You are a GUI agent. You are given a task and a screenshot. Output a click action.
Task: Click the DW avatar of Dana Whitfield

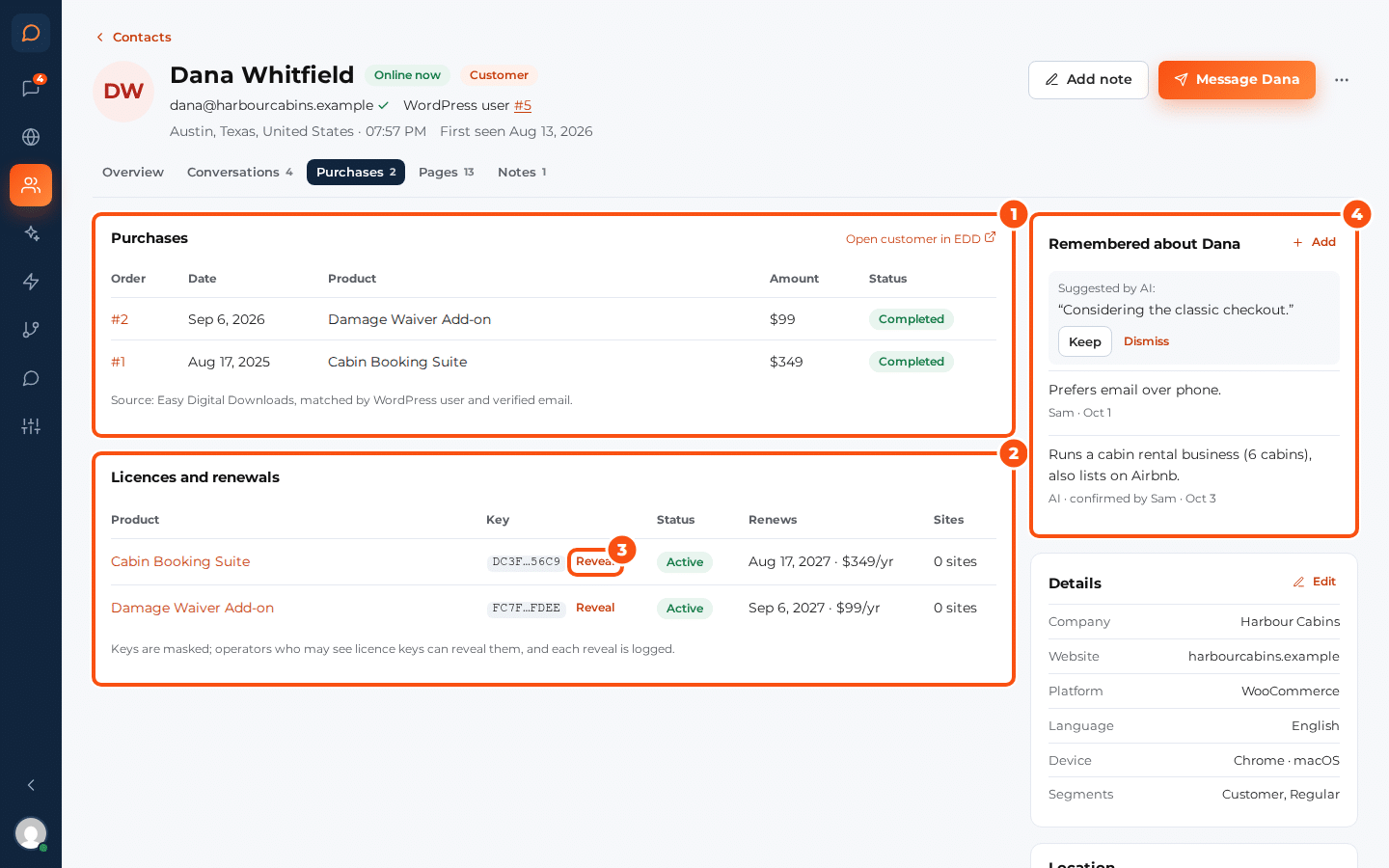[x=123, y=92]
